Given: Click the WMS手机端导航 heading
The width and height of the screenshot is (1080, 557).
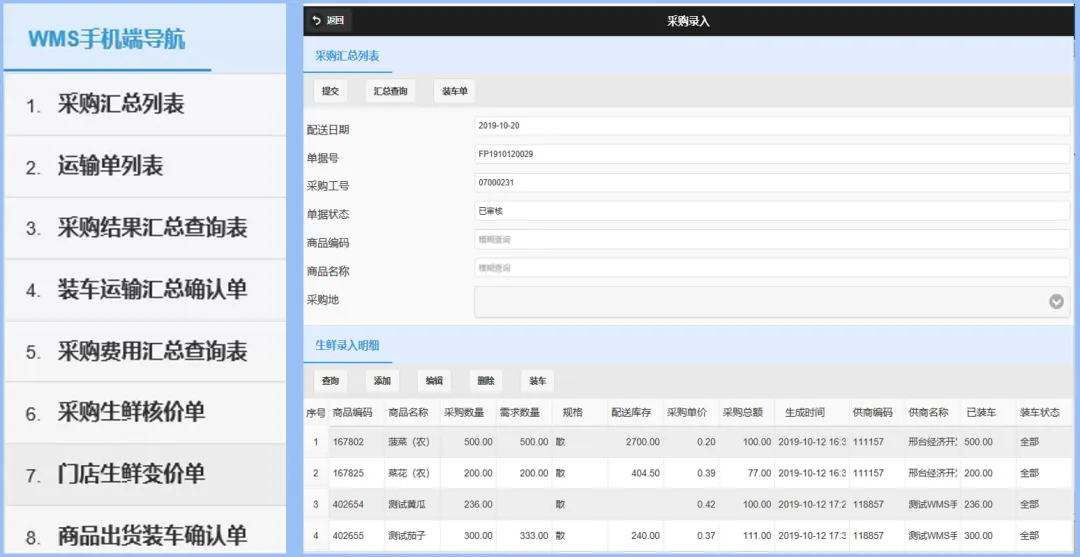Looking at the screenshot, I should 106,39.
